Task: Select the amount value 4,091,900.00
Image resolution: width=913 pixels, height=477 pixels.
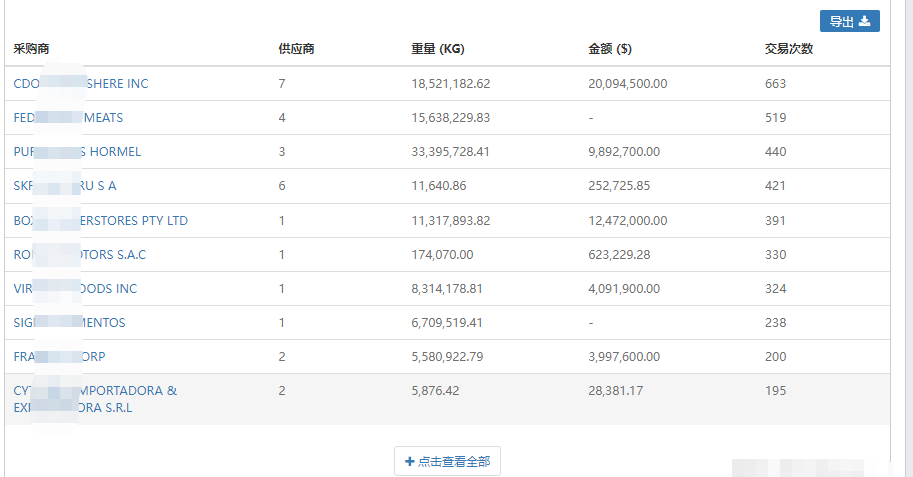Action: pos(624,289)
